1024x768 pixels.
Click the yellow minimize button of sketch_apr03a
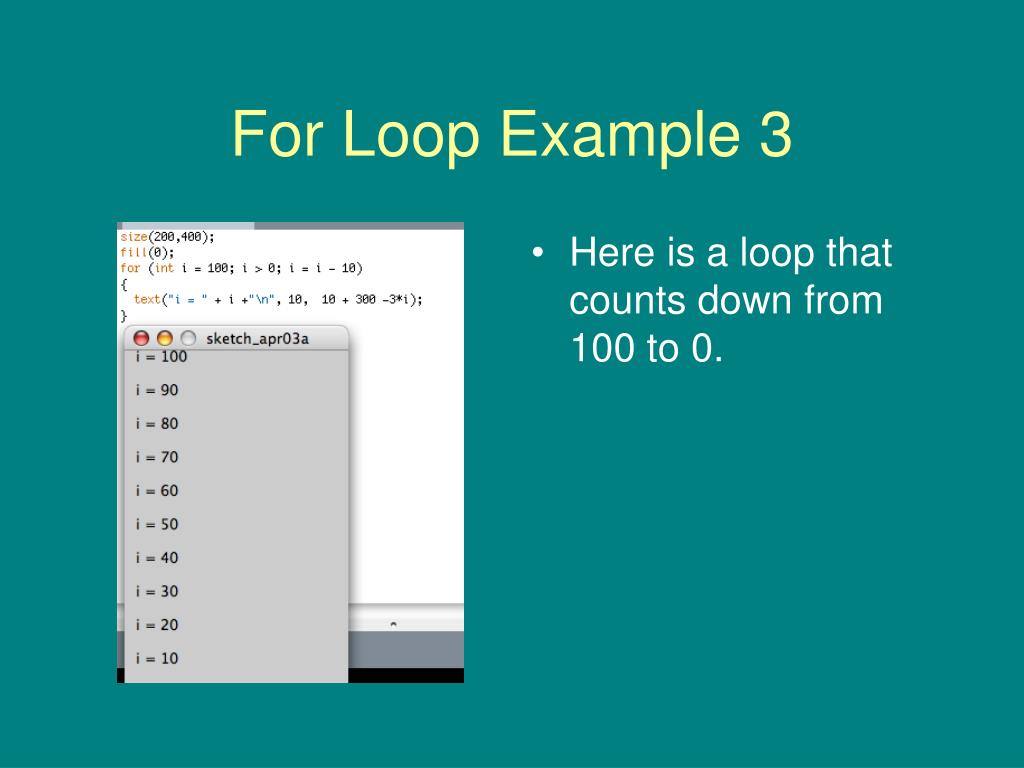click(165, 338)
